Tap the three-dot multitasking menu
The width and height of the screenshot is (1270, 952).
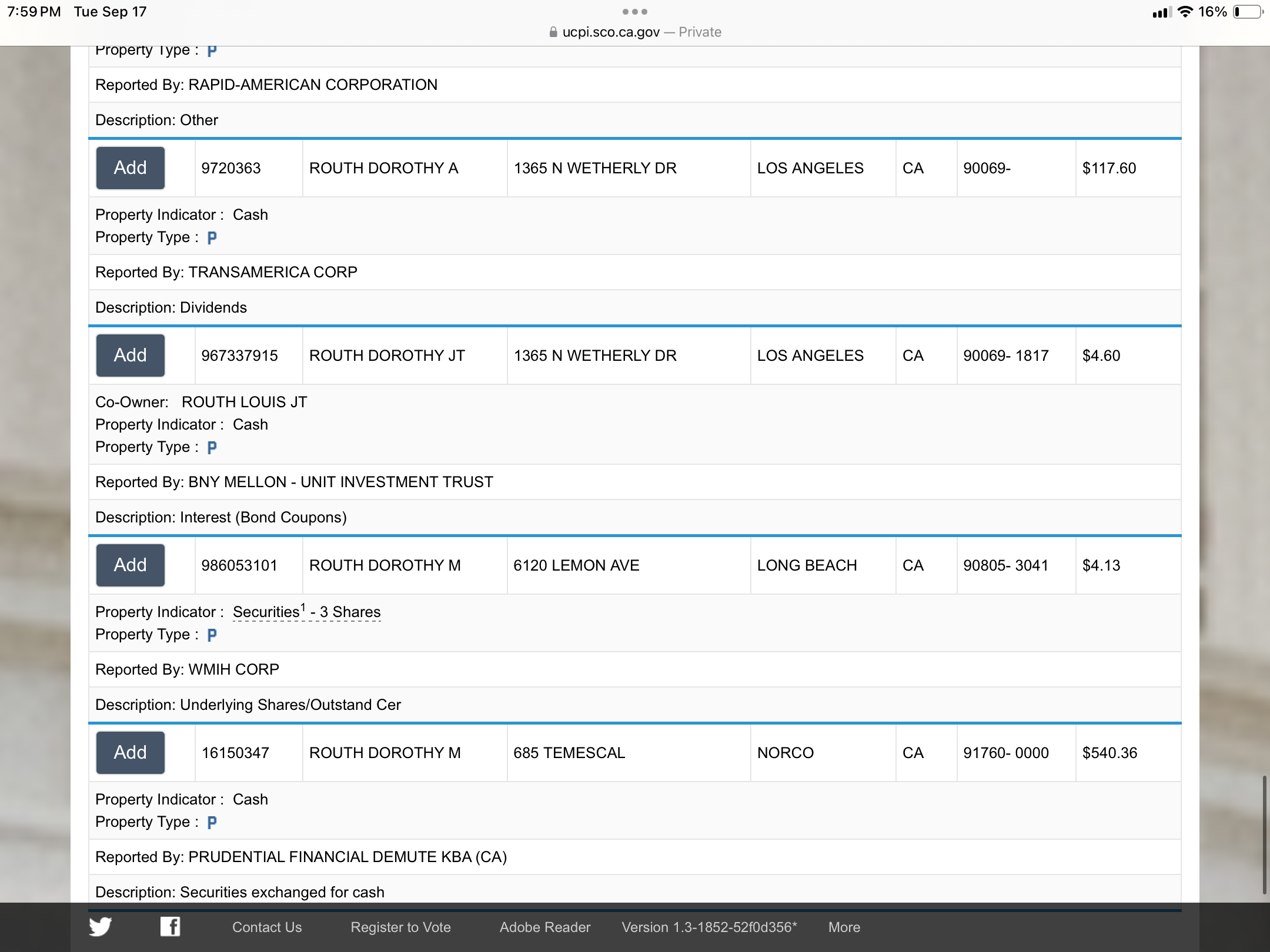(635, 12)
